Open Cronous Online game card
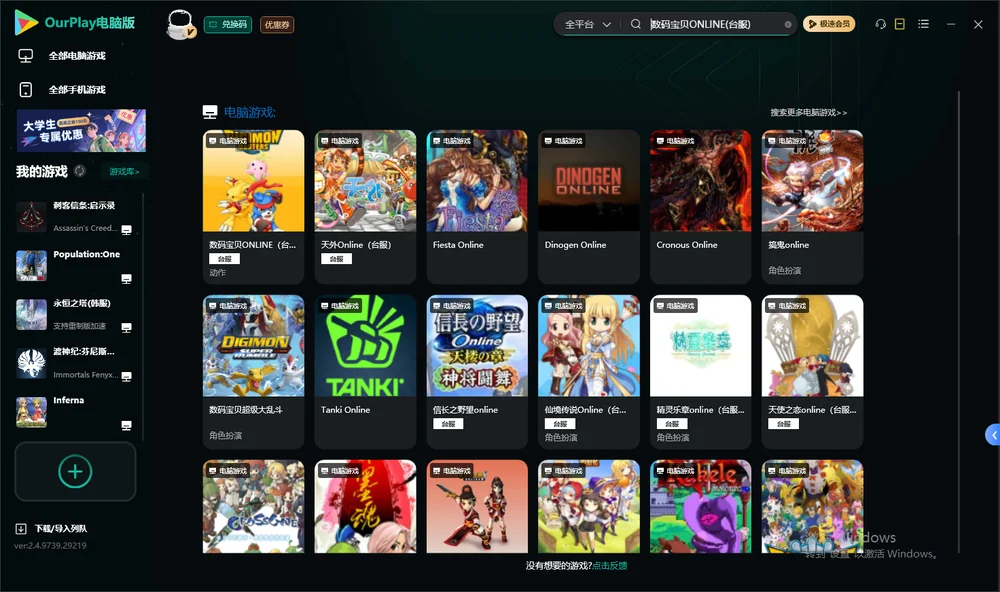 tap(700, 207)
